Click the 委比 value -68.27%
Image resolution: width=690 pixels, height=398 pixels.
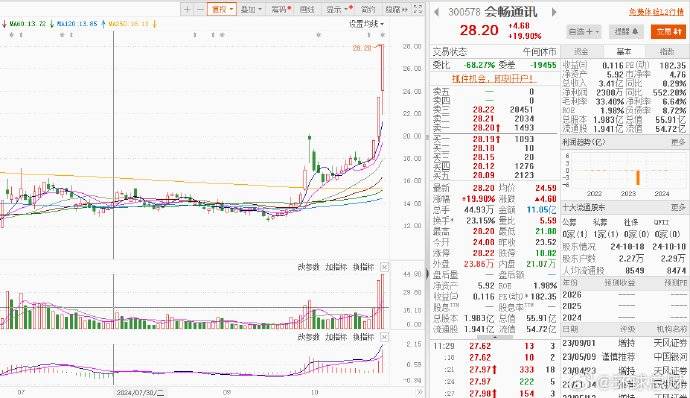(x=479, y=65)
